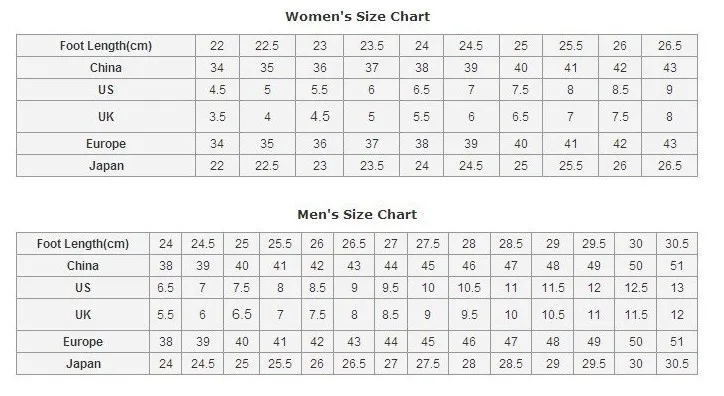
Task: Click the Women's Size Chart heading
Action: (x=357, y=17)
